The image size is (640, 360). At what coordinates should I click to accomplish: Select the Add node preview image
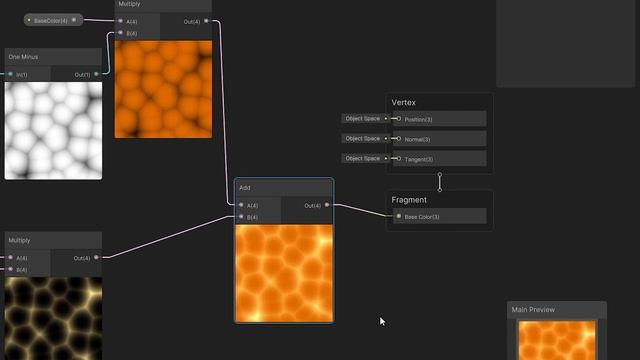click(x=284, y=273)
